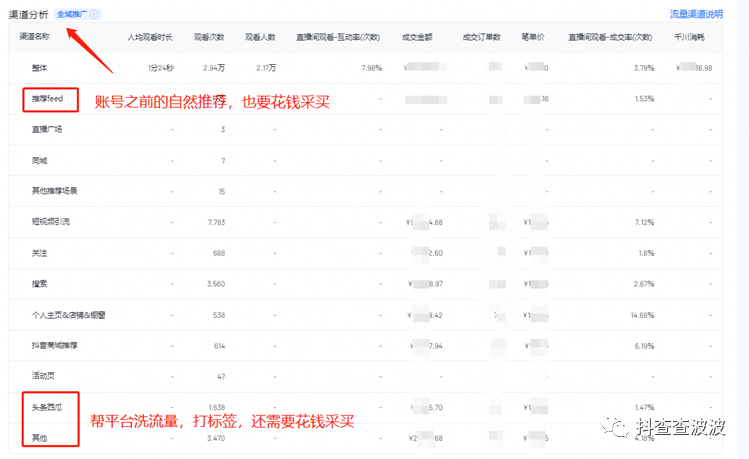Click the 1分24秒 average watch duration
749x459 pixels.
[160, 68]
